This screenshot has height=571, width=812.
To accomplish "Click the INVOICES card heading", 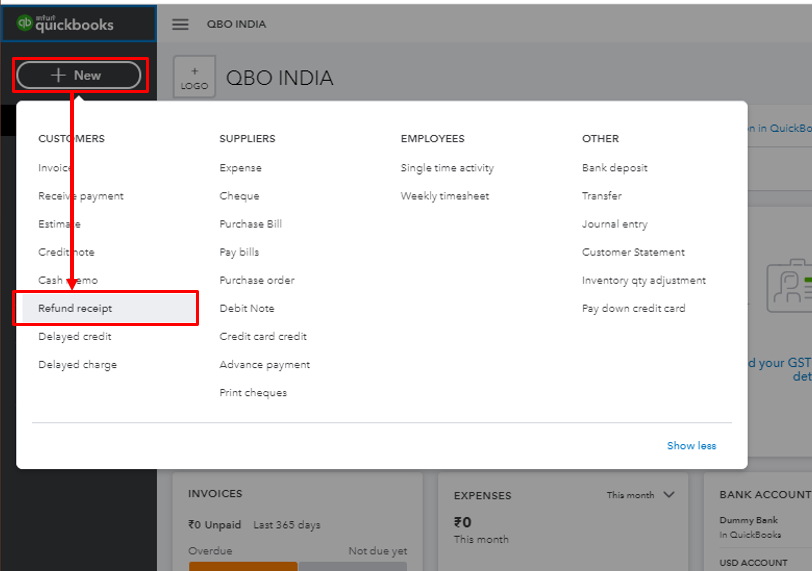I will tap(215, 493).
